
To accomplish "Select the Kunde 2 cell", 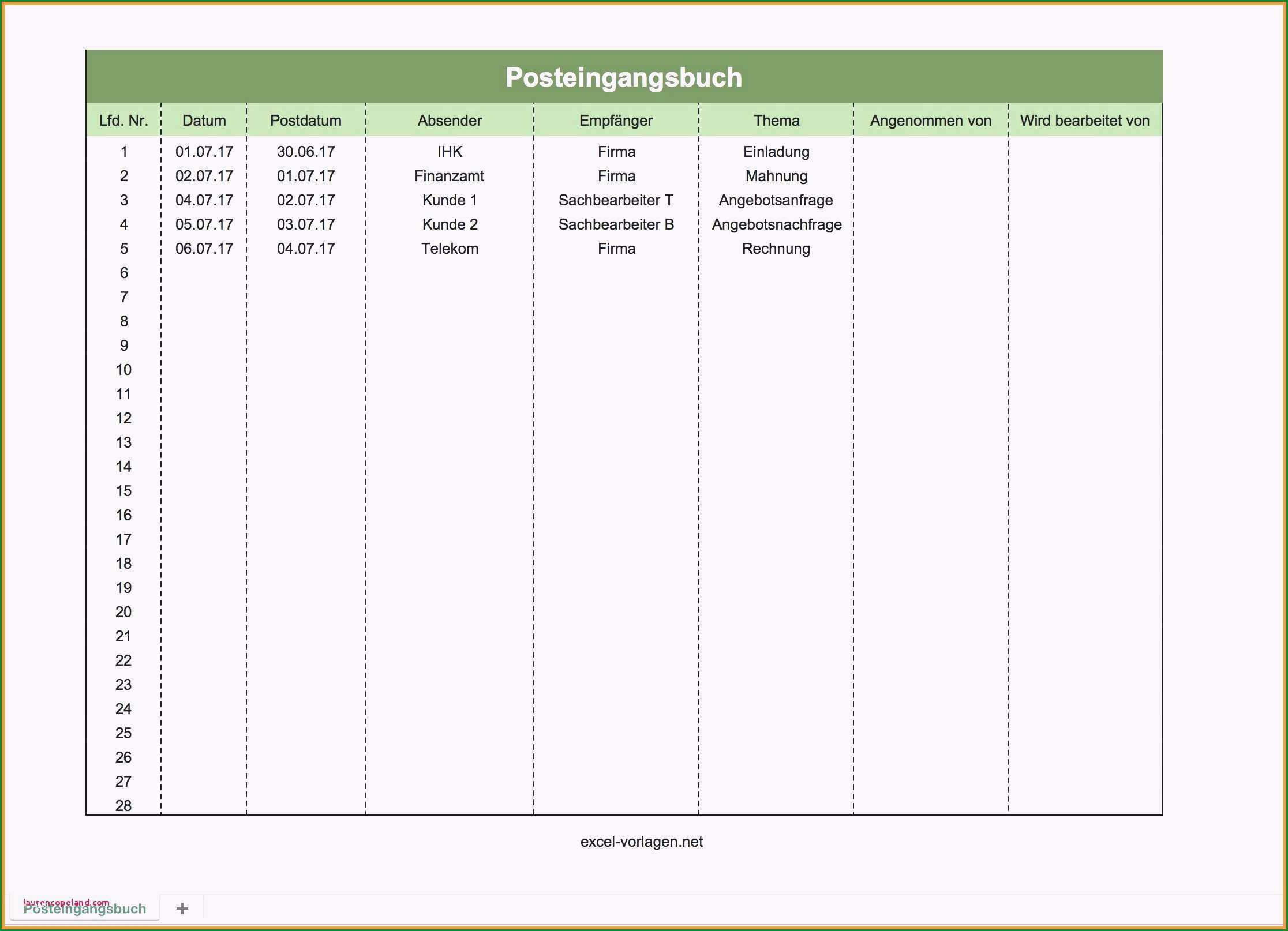I will click(450, 224).
